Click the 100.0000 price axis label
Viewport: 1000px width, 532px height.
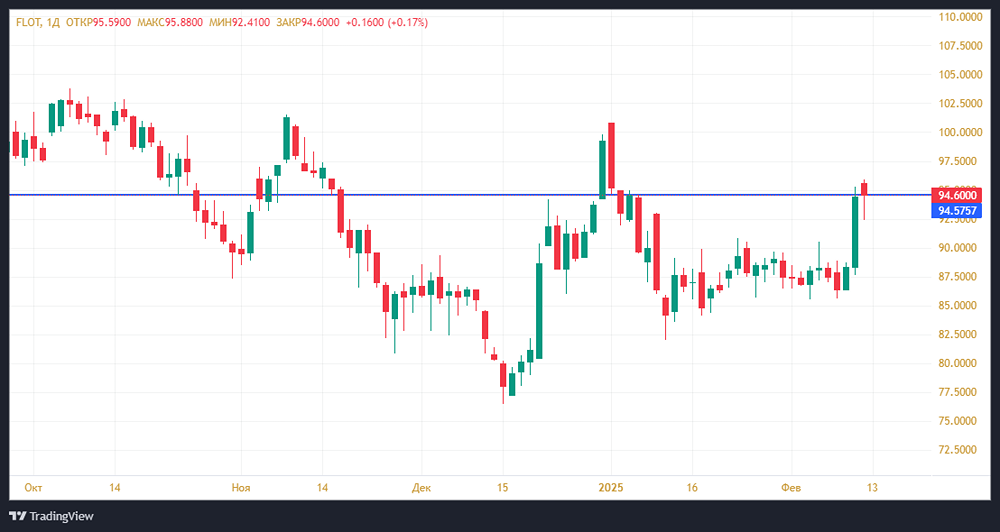[x=960, y=133]
